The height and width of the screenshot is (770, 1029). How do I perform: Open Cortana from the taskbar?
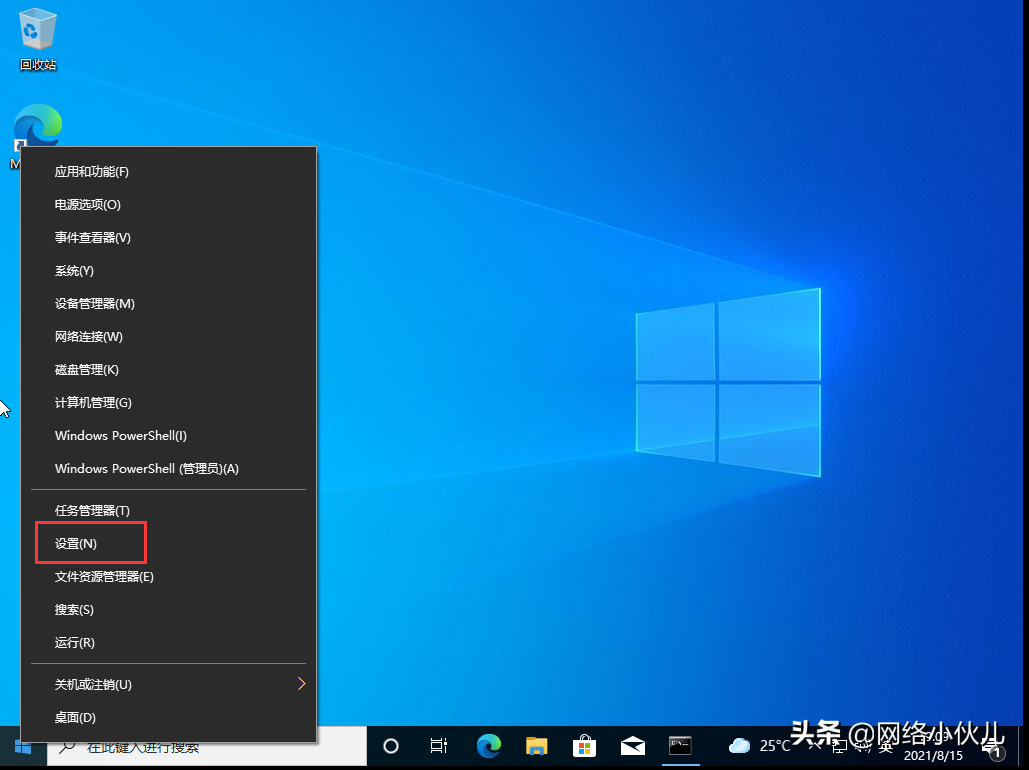(390, 746)
